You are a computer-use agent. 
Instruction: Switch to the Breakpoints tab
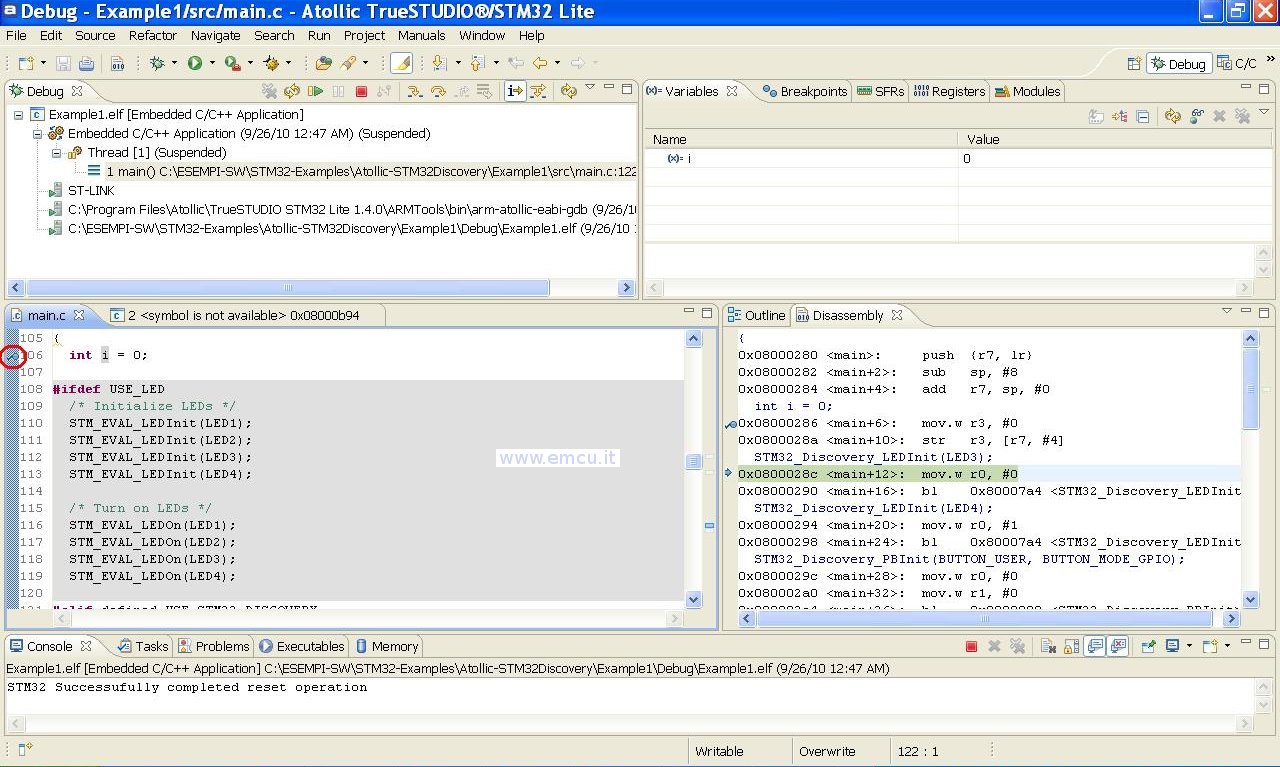(x=805, y=91)
